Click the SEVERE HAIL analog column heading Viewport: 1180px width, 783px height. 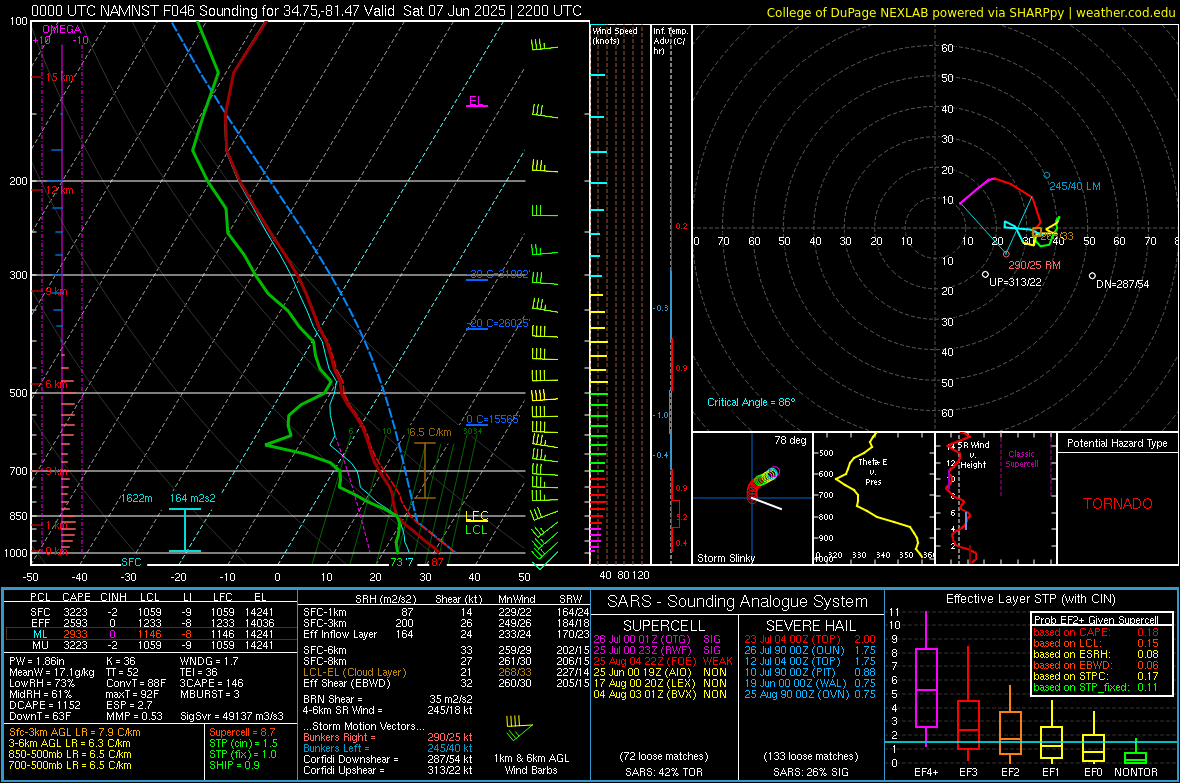[810, 626]
